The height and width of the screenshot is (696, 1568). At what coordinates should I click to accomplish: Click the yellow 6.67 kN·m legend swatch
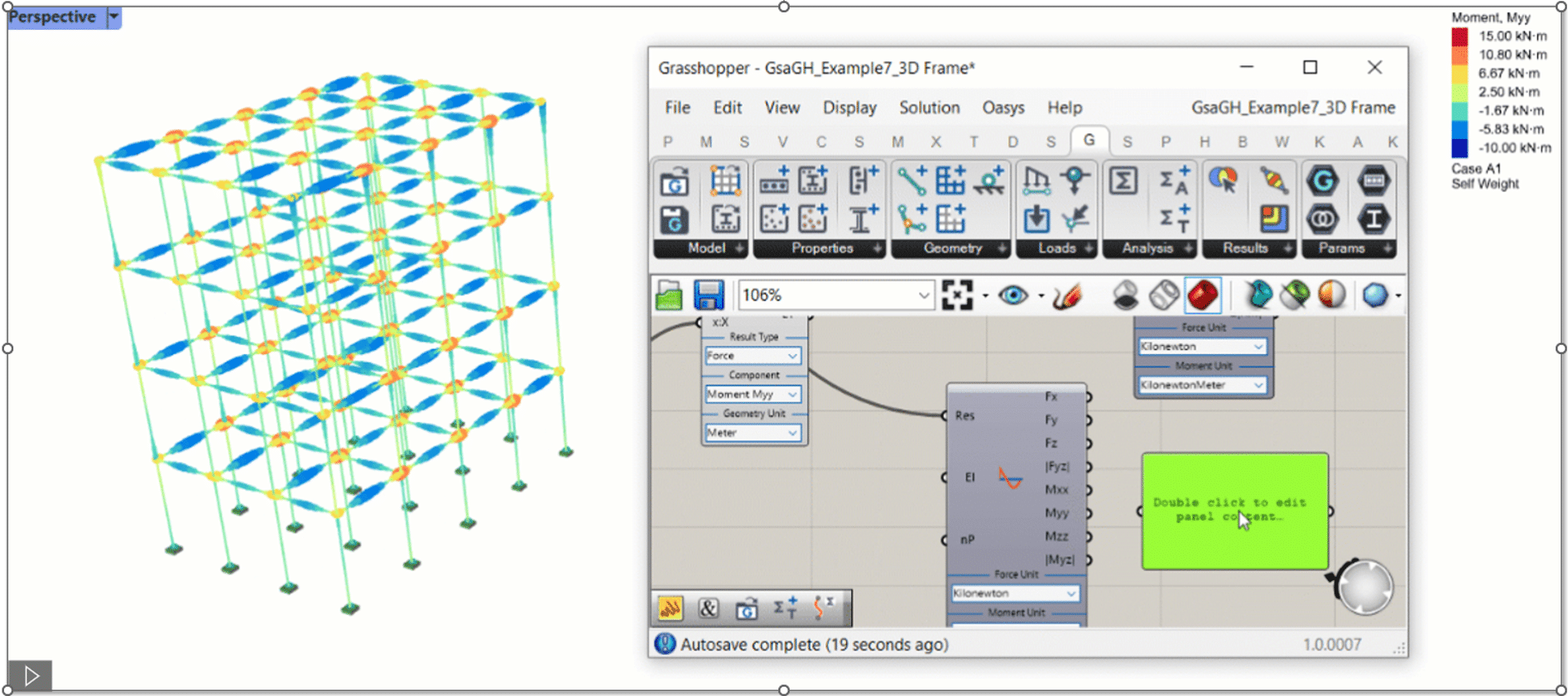click(1460, 74)
